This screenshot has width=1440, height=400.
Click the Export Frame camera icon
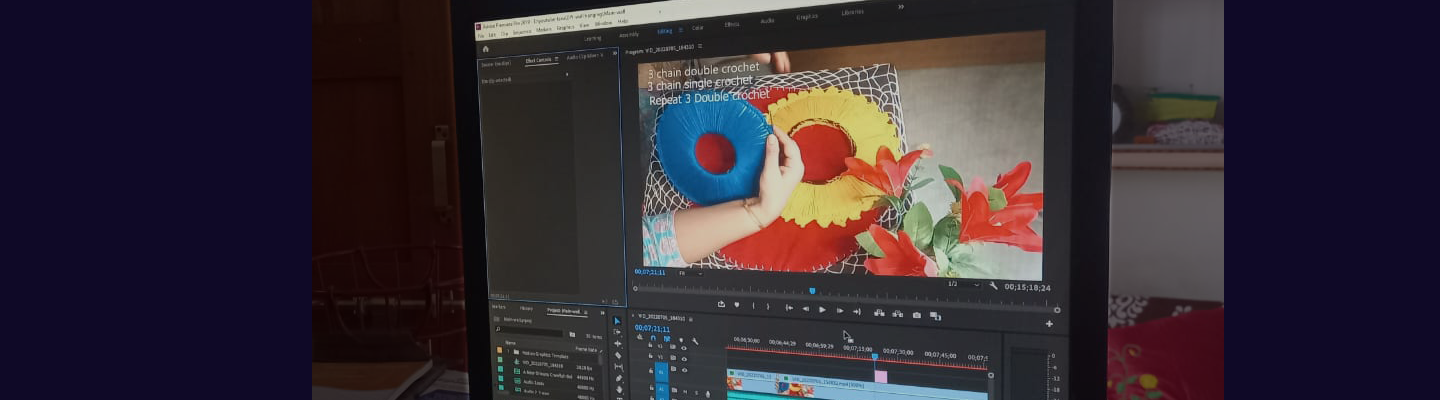917,315
